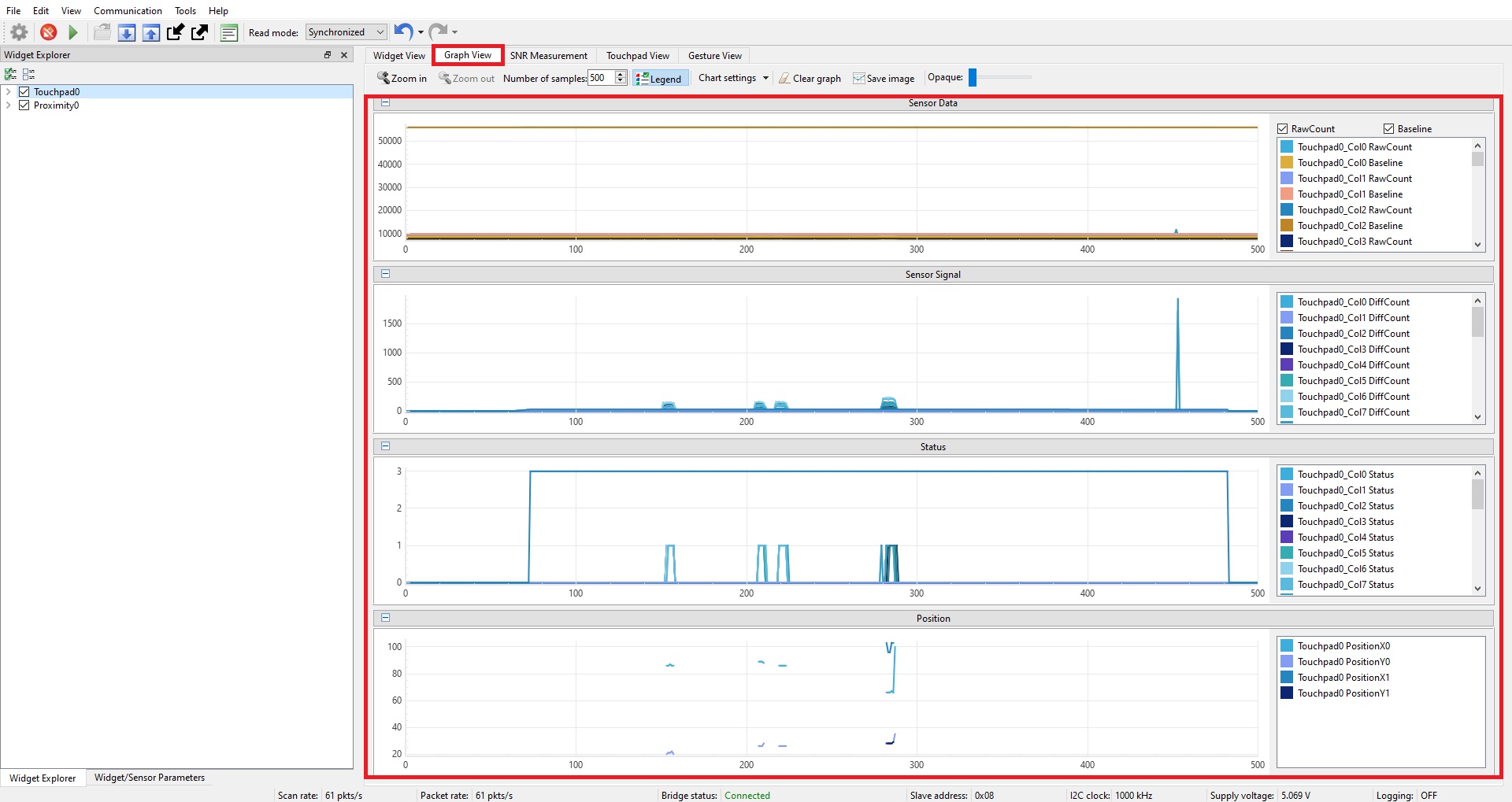Image resolution: width=1512 pixels, height=802 pixels.
Task: Open the Chart settings dropdown
Action: (x=733, y=78)
